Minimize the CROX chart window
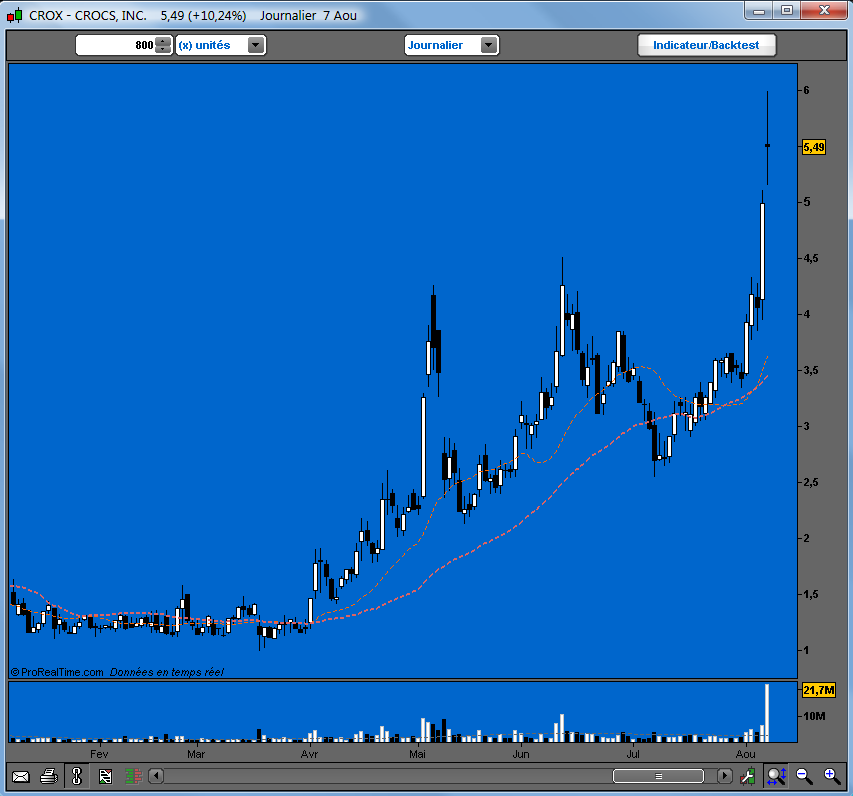This screenshot has width=853, height=796. coord(760,11)
